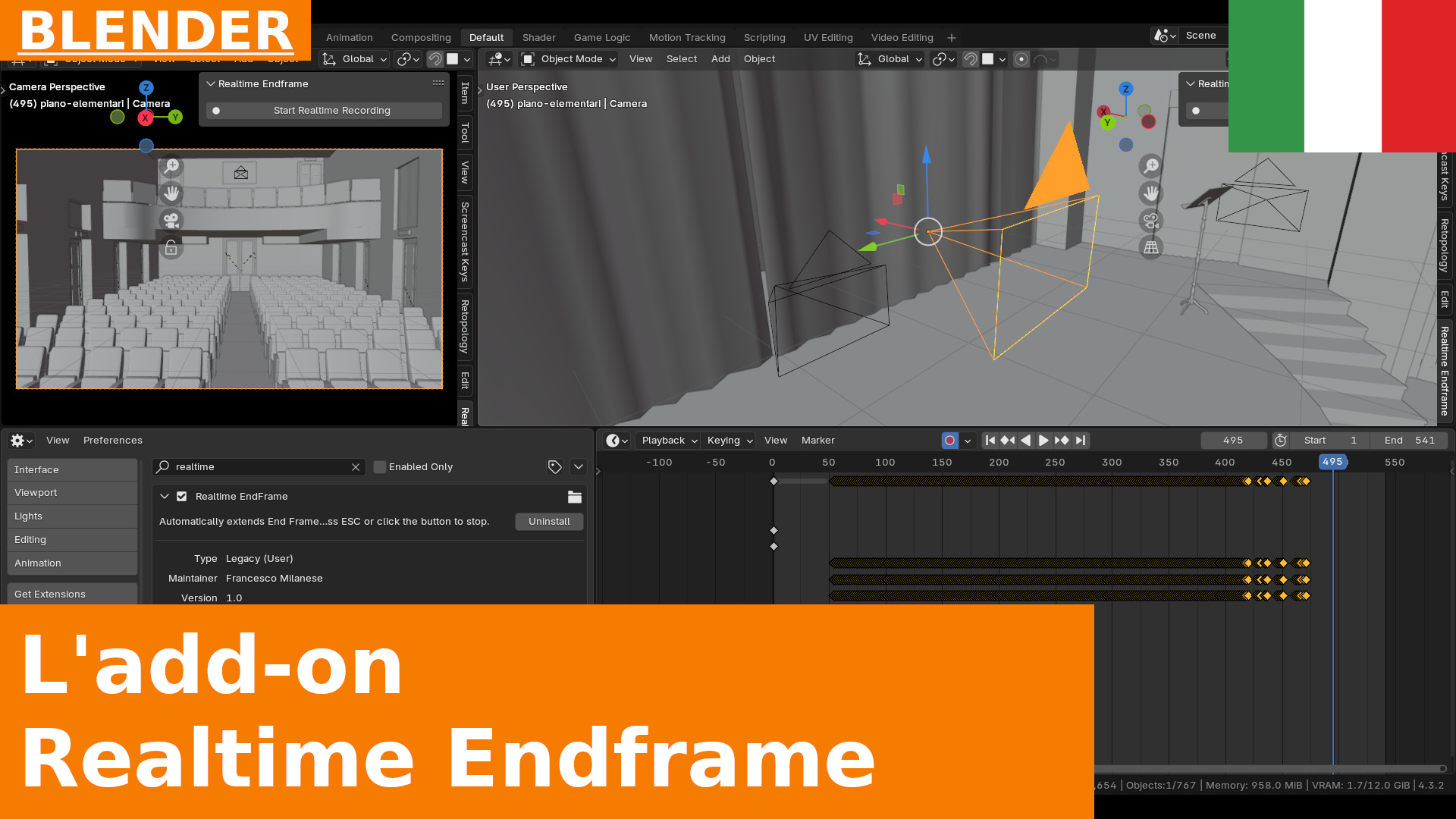
Task: Click the current frame field showing 495
Action: pyautogui.click(x=1233, y=441)
